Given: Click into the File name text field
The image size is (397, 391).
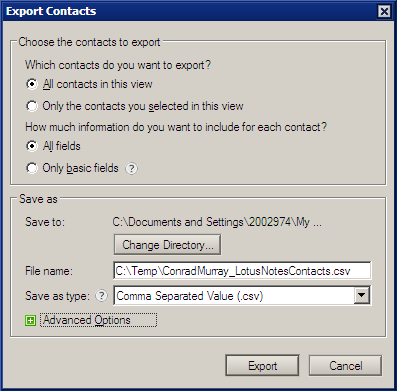Looking at the screenshot, I should point(242,271).
